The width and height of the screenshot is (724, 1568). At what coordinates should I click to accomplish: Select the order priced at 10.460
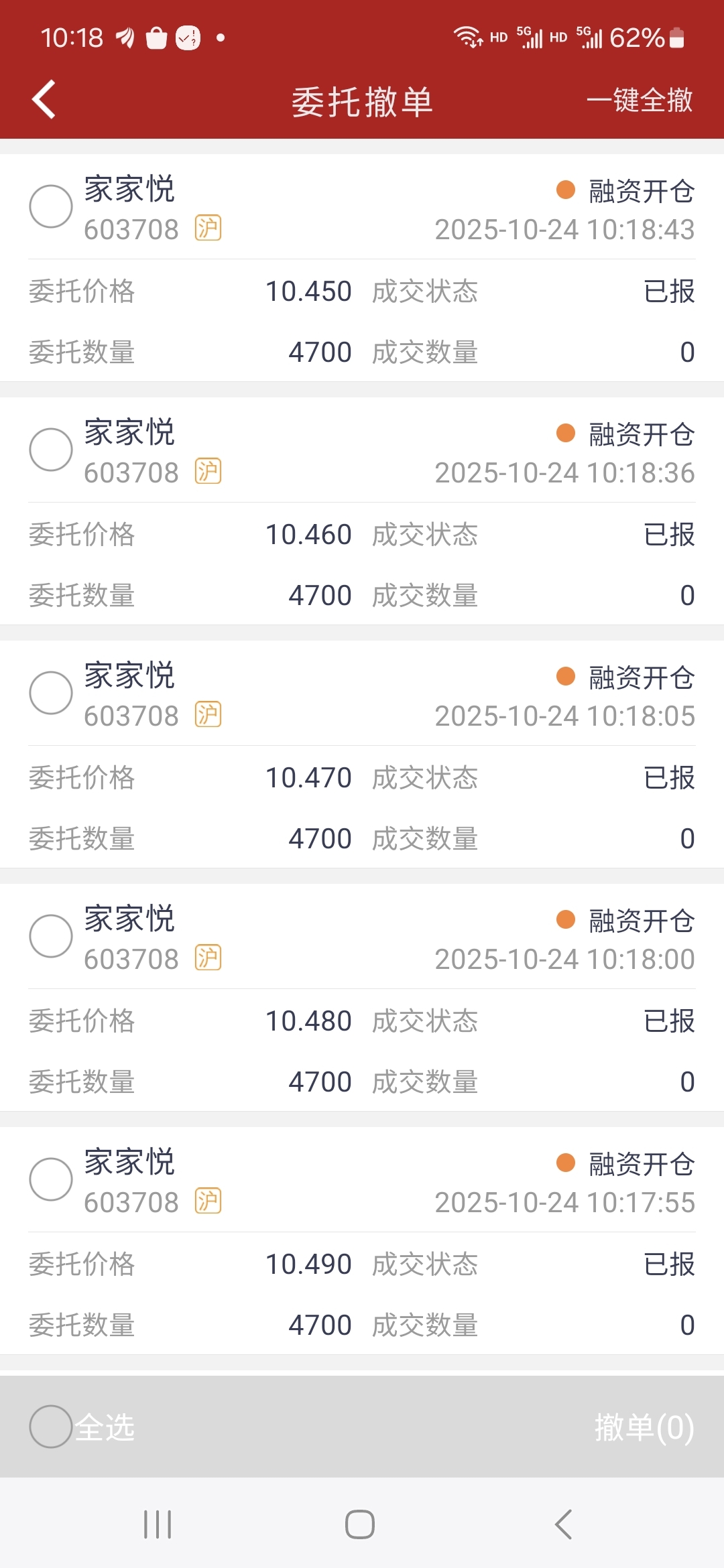point(51,450)
